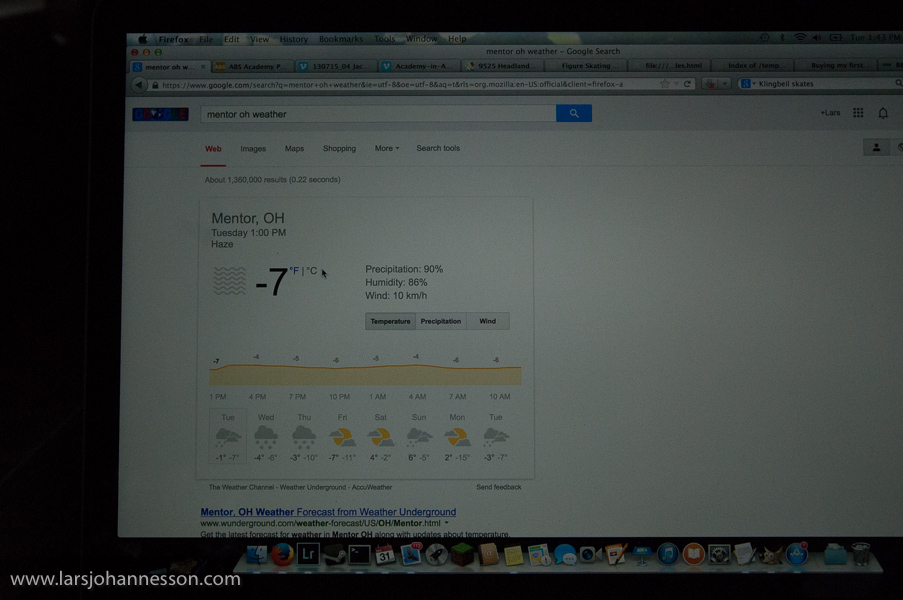Launch Lightroom from the dock
Image resolution: width=903 pixels, height=600 pixels.
click(309, 553)
